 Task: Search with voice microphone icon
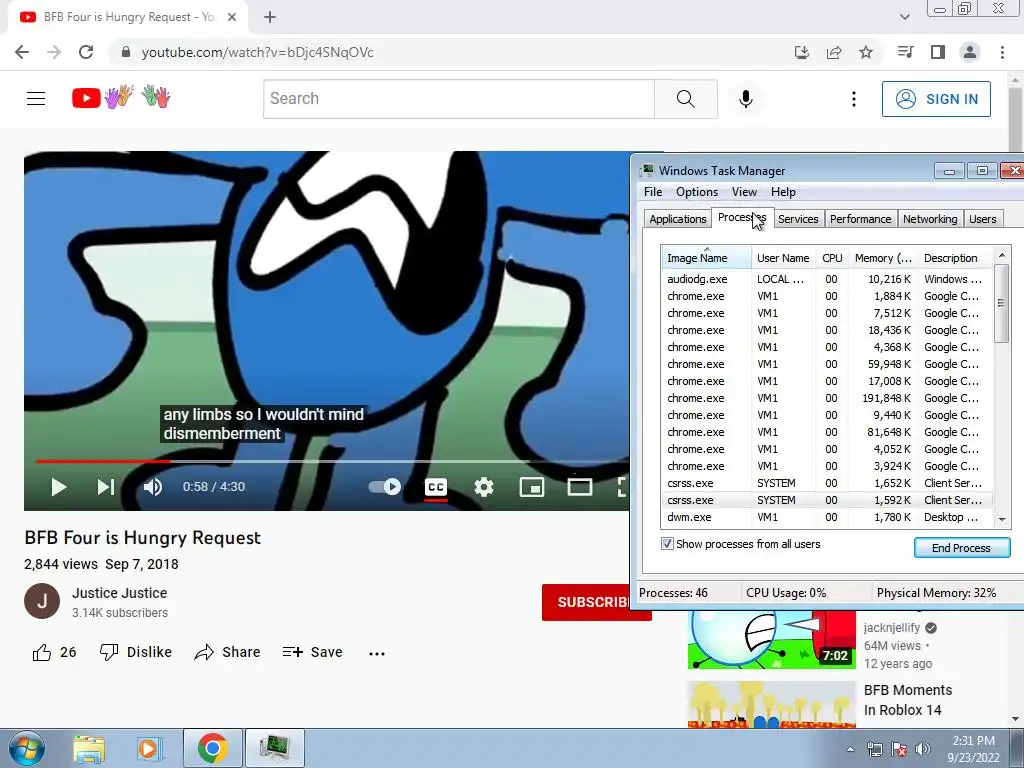pos(746,99)
